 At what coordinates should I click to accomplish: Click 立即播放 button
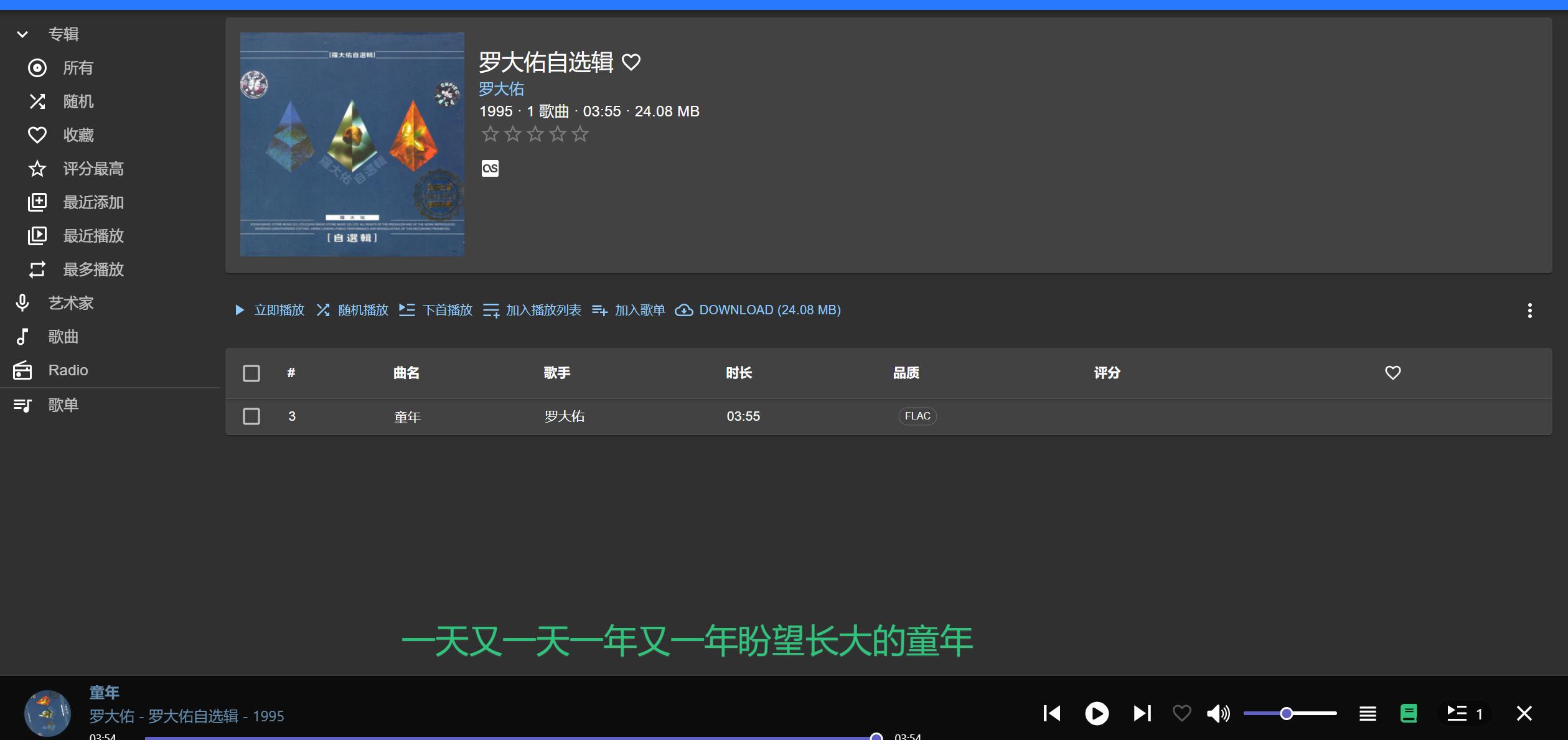[270, 310]
